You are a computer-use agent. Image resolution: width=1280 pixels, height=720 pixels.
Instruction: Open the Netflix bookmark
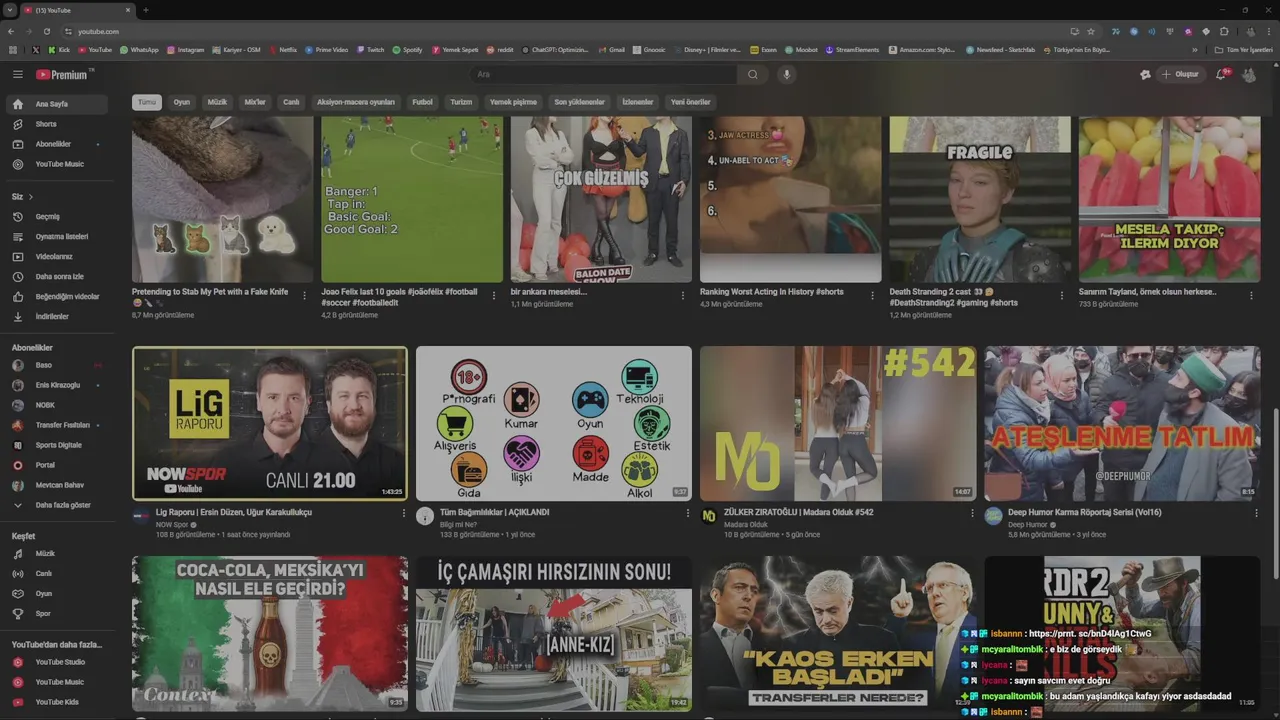click(x=282, y=49)
